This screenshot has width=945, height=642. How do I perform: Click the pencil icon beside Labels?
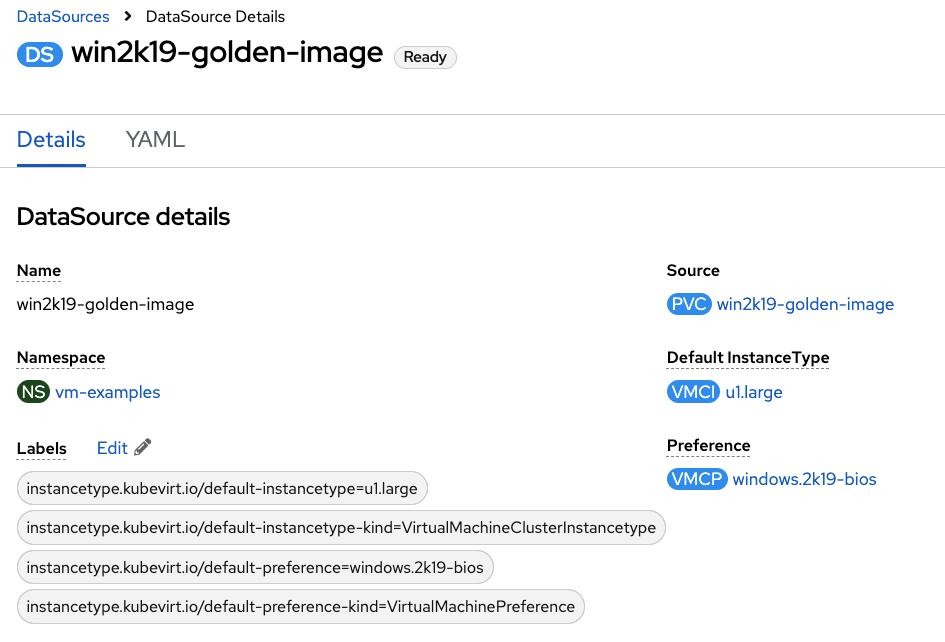click(143, 448)
